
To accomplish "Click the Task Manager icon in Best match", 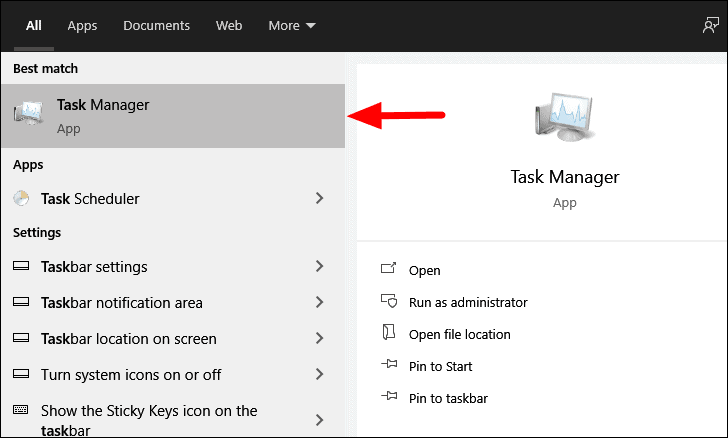I will coord(29,113).
